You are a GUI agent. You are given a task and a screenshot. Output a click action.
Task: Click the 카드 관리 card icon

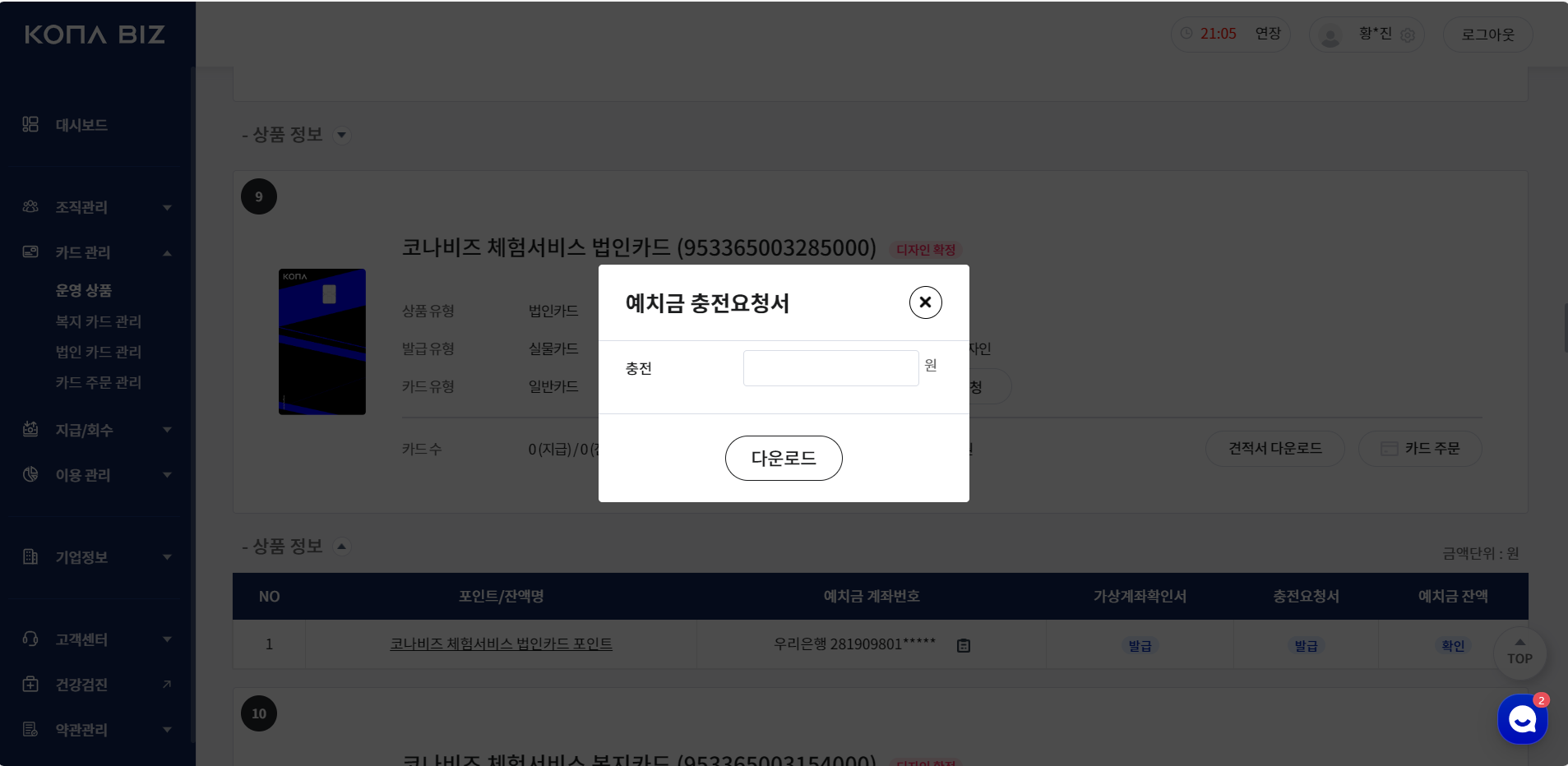[x=30, y=251]
